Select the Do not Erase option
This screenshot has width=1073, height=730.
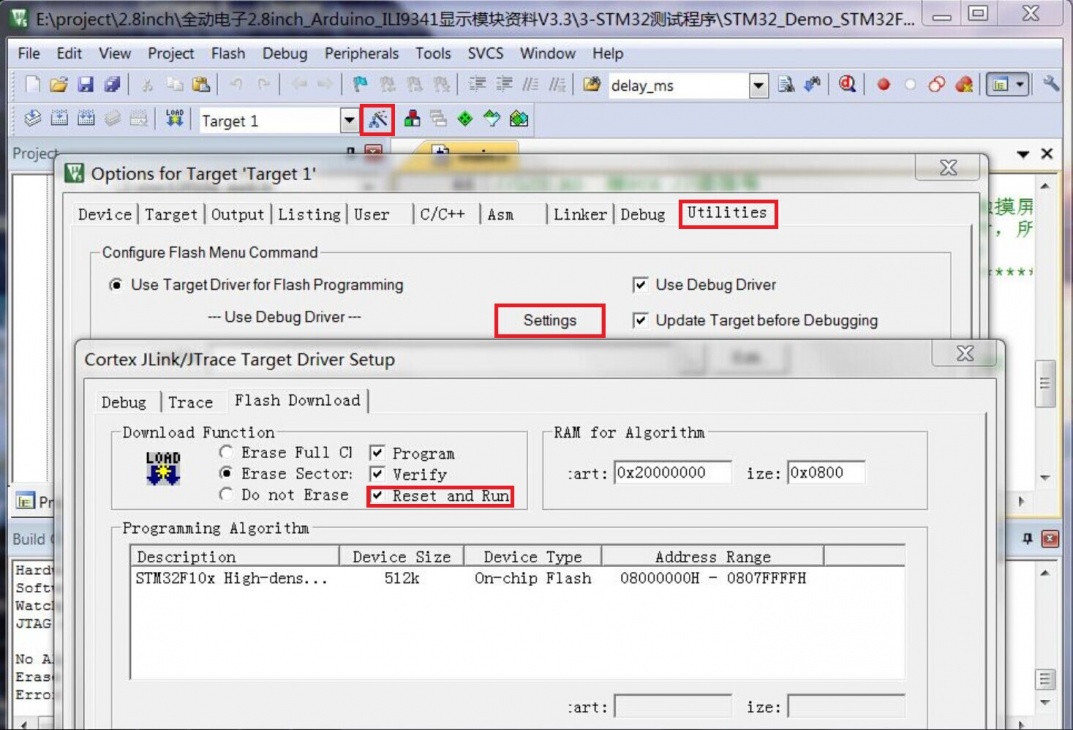pos(227,495)
